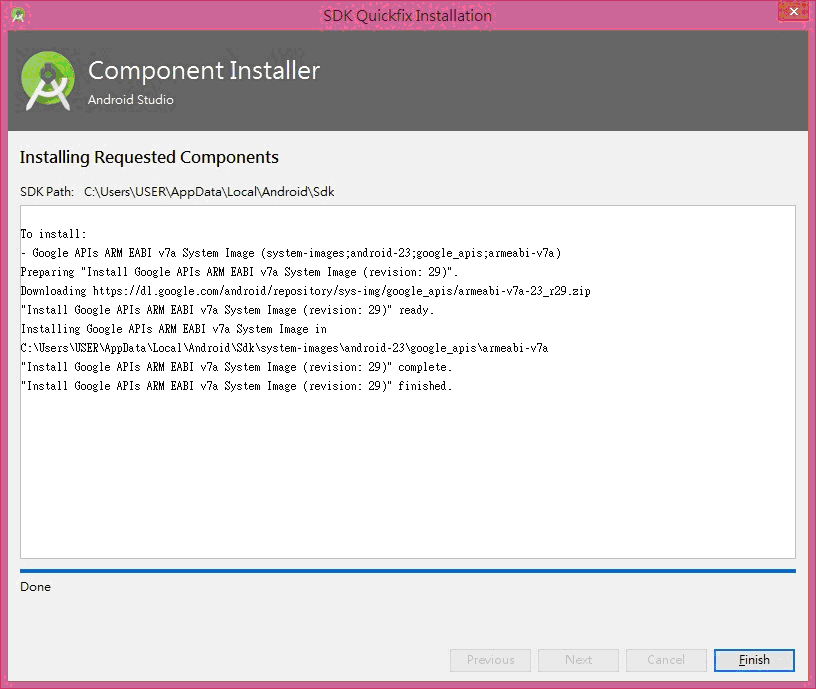The height and width of the screenshot is (689, 816).
Task: Click the 'Preparing "Install Google APIs…' log line
Action: [239, 272]
